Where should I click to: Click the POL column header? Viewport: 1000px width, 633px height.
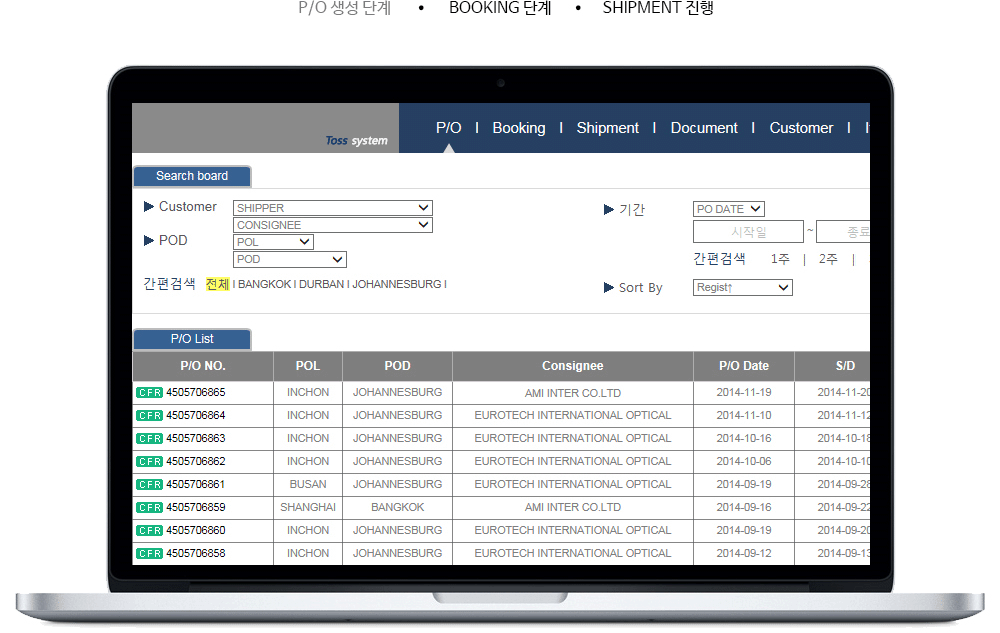[x=308, y=366]
